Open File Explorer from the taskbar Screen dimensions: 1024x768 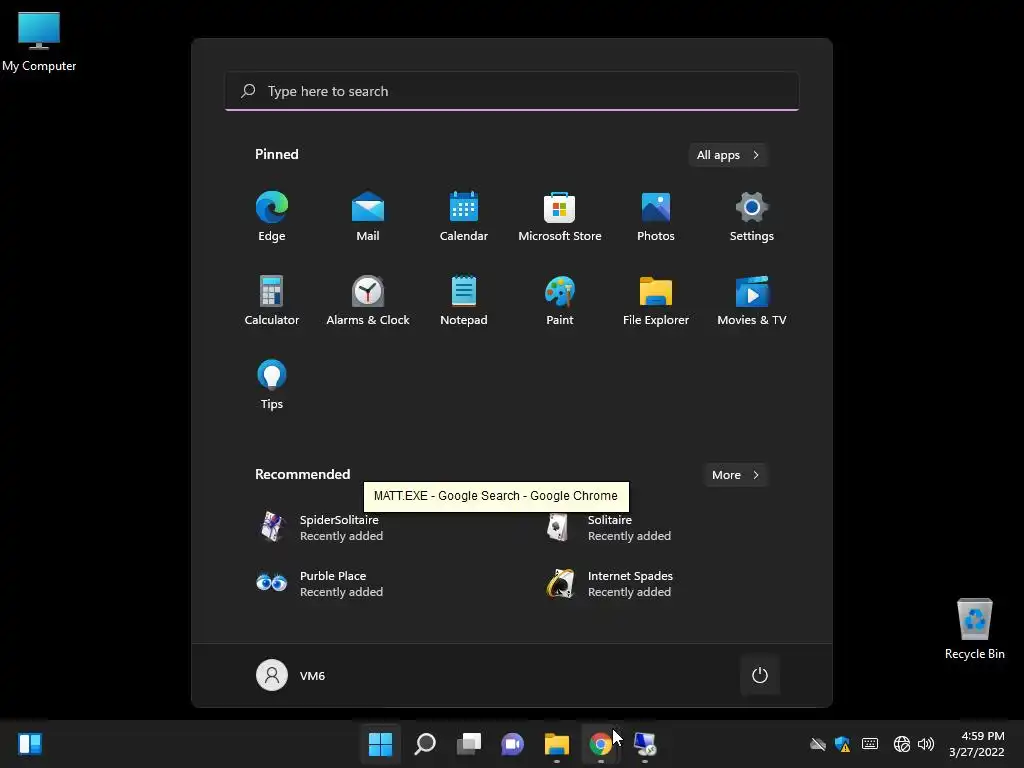[x=556, y=743]
